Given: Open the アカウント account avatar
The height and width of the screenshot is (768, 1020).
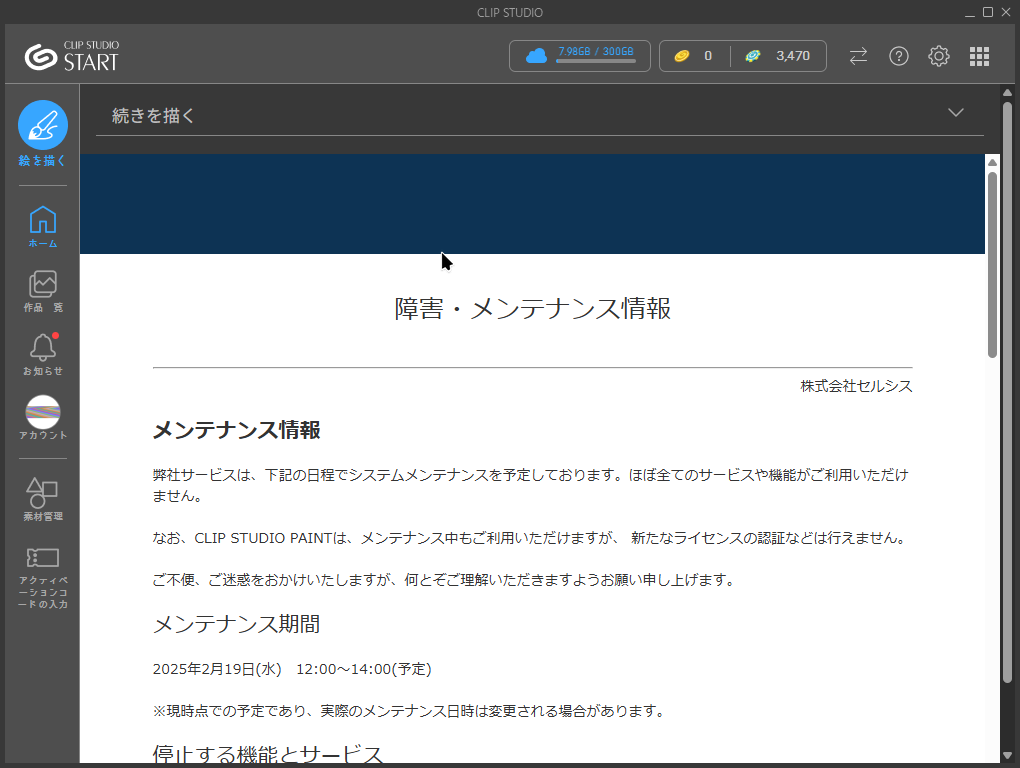Looking at the screenshot, I should coord(43,411).
